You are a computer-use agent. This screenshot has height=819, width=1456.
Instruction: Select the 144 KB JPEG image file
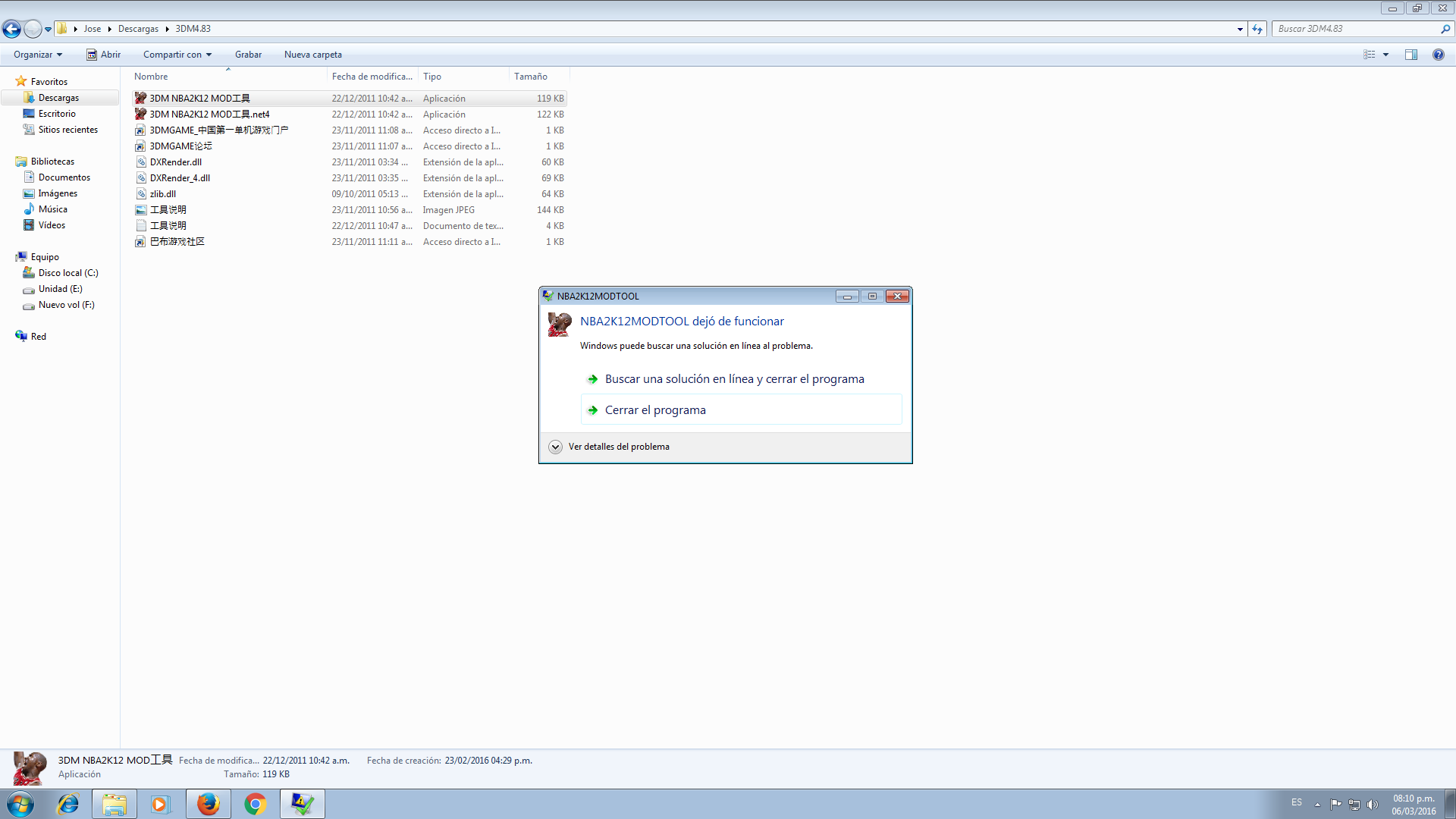tap(350, 210)
